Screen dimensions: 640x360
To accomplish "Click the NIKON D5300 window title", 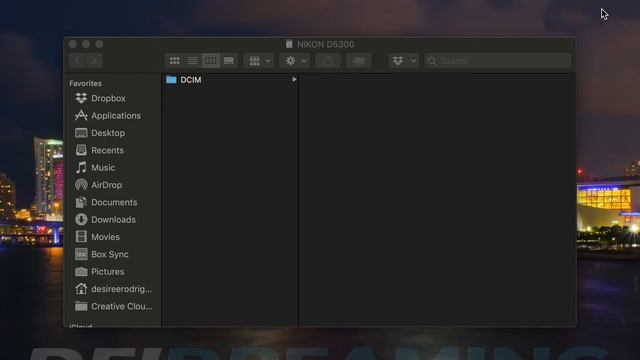I will click(x=325, y=44).
